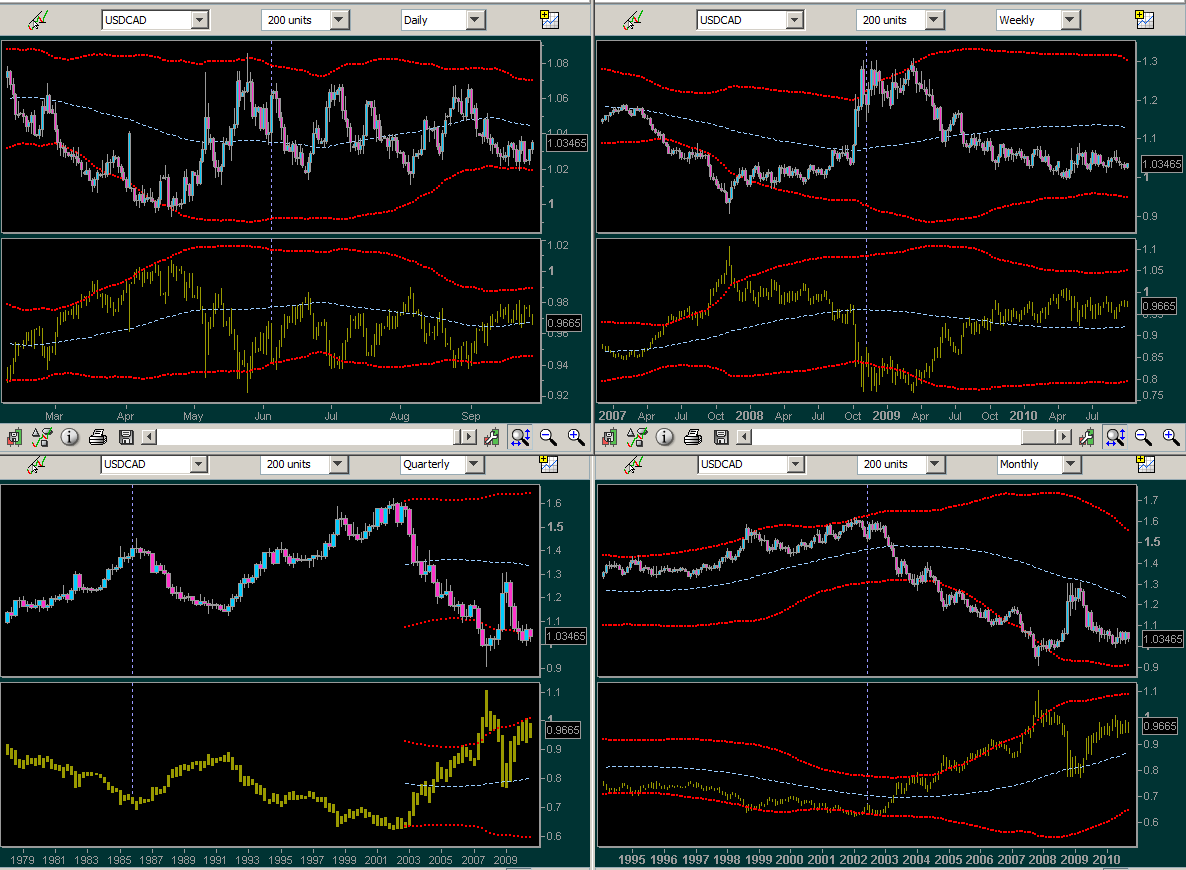1186x870 pixels.
Task: Add a new chart from the Quarterly panel icon
Action: tap(548, 464)
